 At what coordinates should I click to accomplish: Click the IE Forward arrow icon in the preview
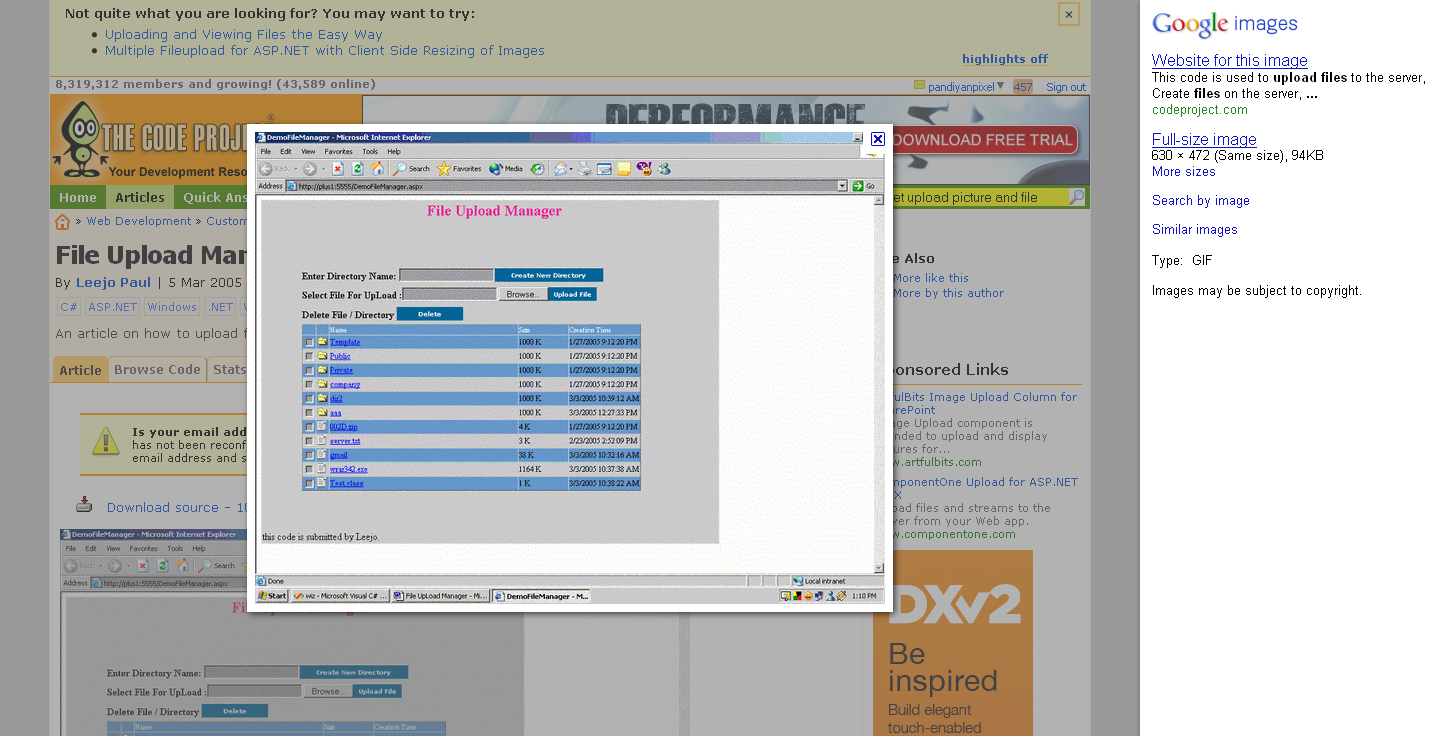pyautogui.click(x=309, y=169)
